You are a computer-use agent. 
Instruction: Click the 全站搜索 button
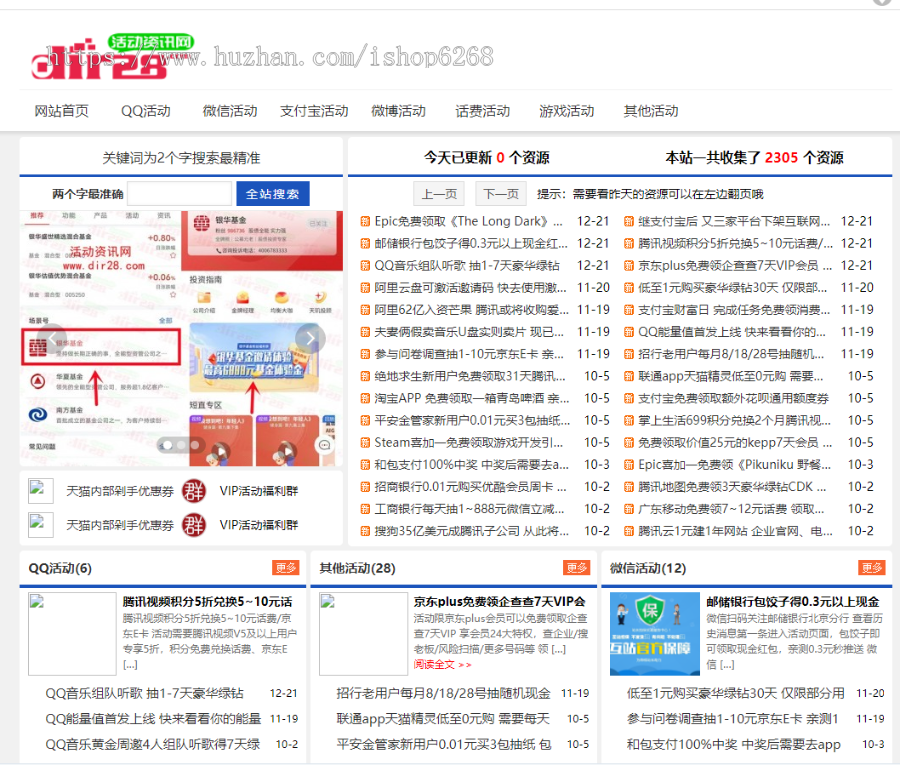click(273, 194)
